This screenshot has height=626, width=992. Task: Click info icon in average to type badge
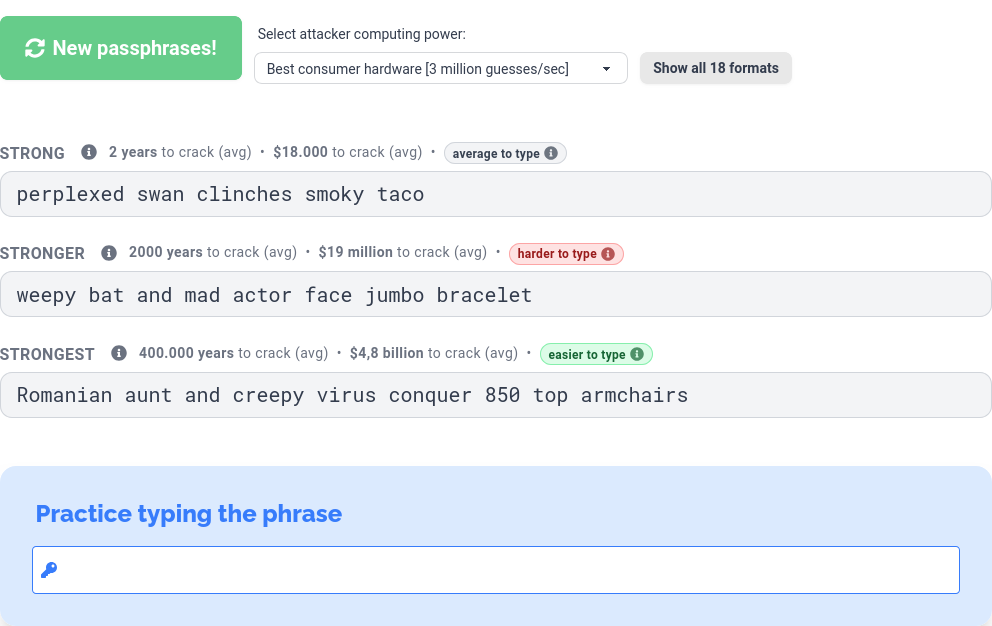point(551,153)
